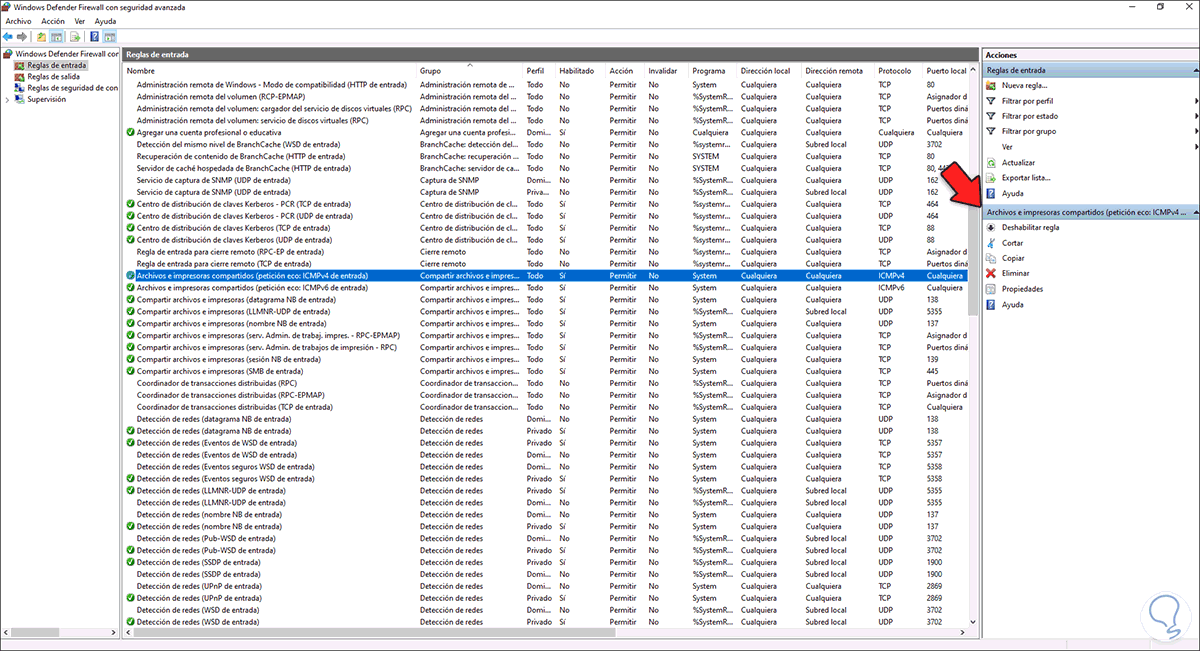Click green check of ICMPv6 de entrada rule
The width and height of the screenshot is (1200, 651).
[130, 287]
